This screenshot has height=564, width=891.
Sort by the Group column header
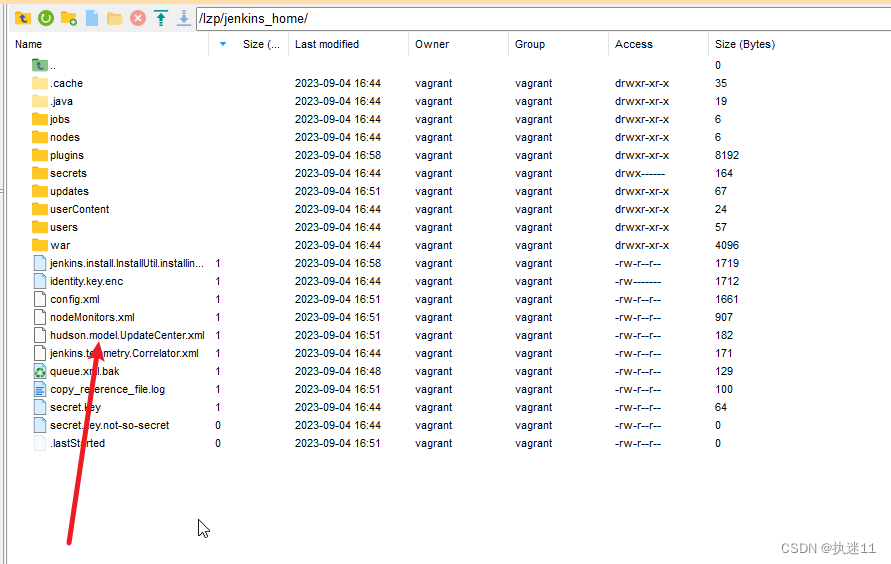click(x=530, y=44)
